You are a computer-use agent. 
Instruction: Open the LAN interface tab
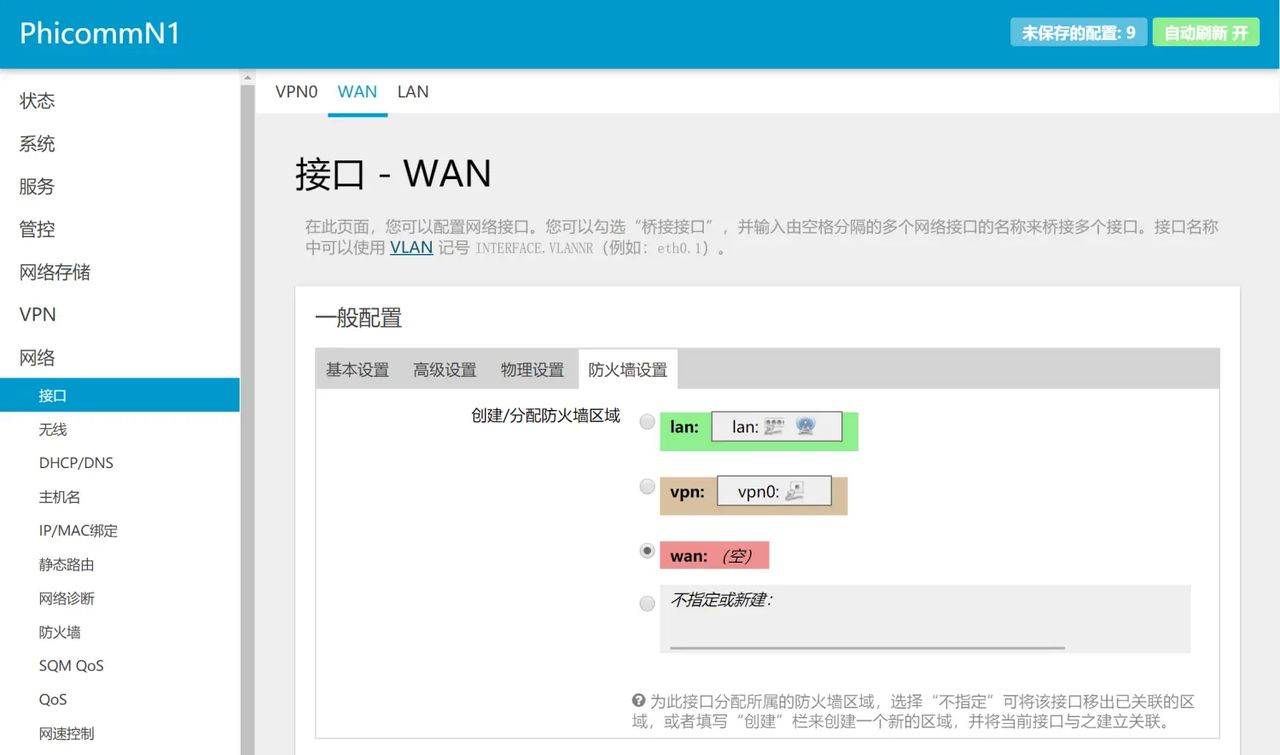coord(413,91)
